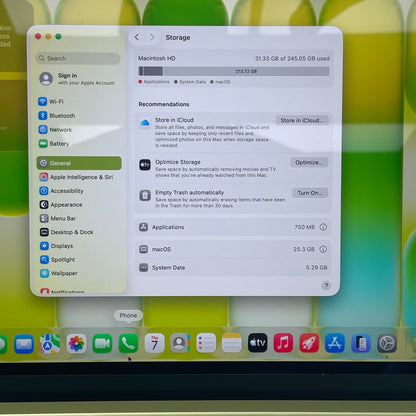Click the Apple TV icon beside Optimize Storage
The height and width of the screenshot is (416, 416).
(145, 165)
